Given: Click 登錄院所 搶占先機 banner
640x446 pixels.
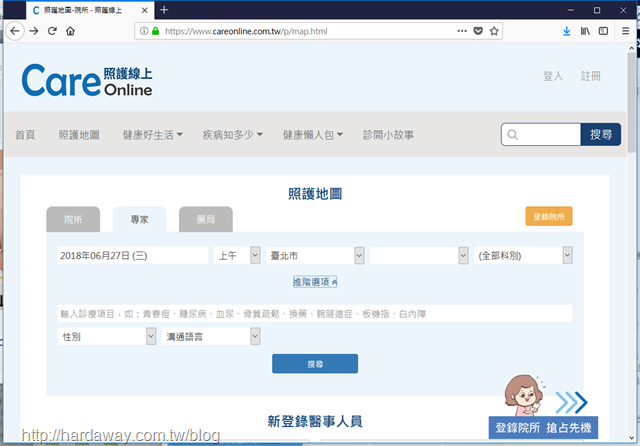Looking at the screenshot, I should (543, 428).
